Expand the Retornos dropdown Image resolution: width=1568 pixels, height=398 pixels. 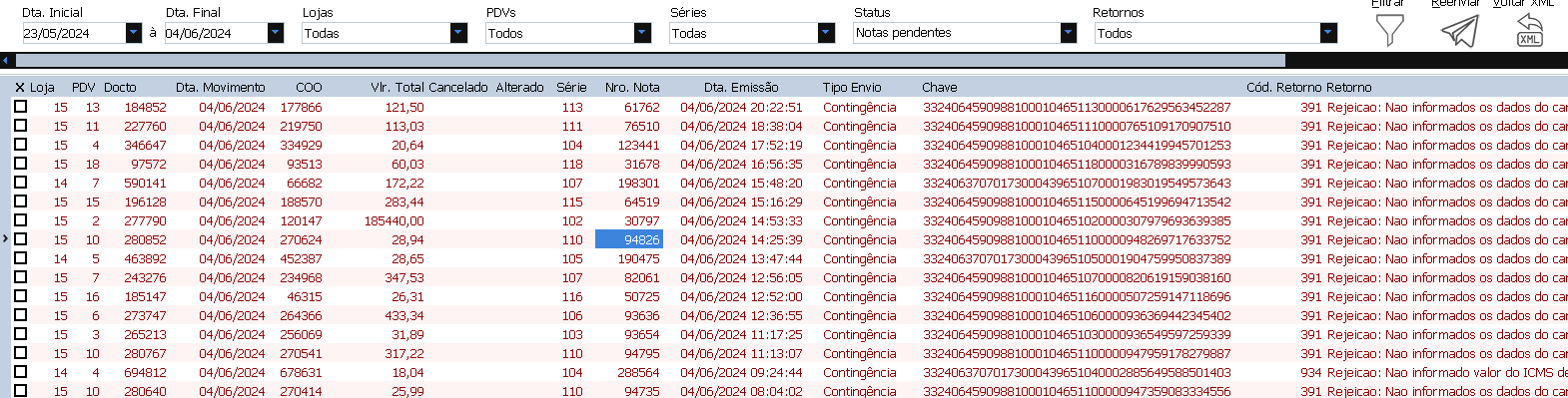point(1328,33)
